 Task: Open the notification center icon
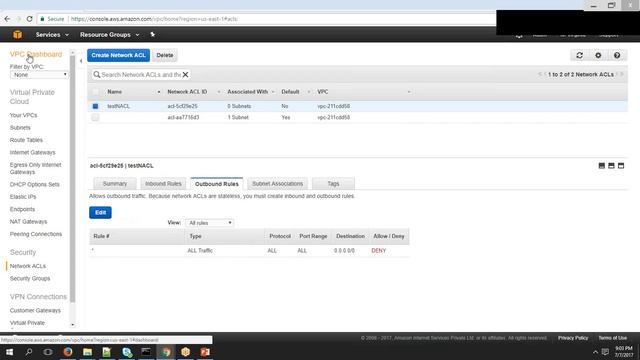pos(605,352)
